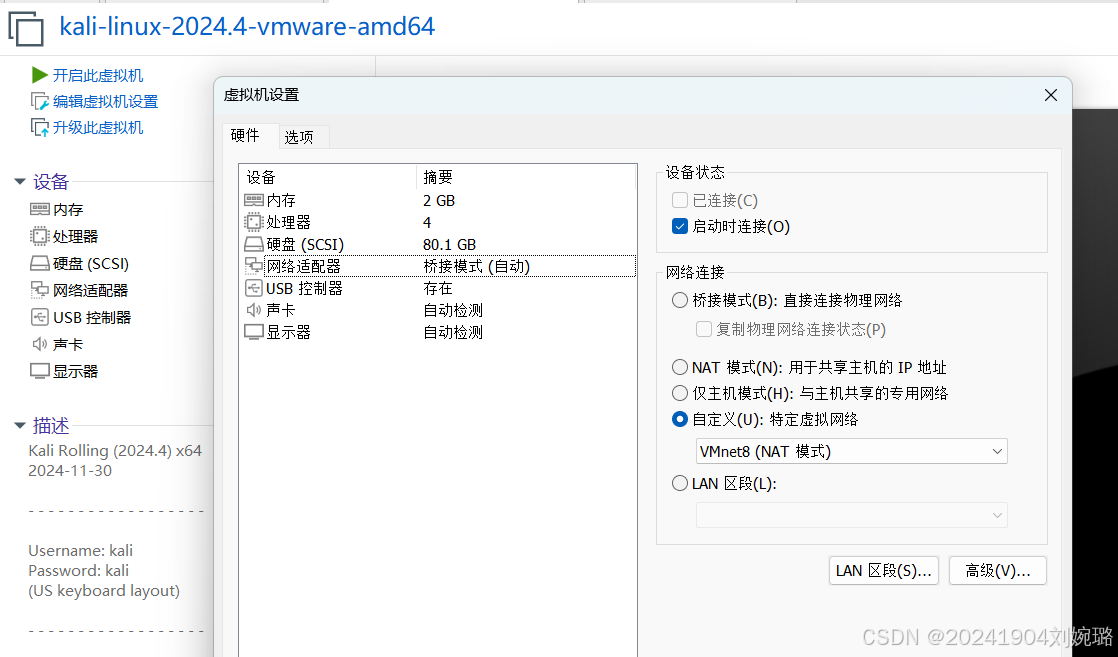Click the green play icon to power on VM

(40, 75)
